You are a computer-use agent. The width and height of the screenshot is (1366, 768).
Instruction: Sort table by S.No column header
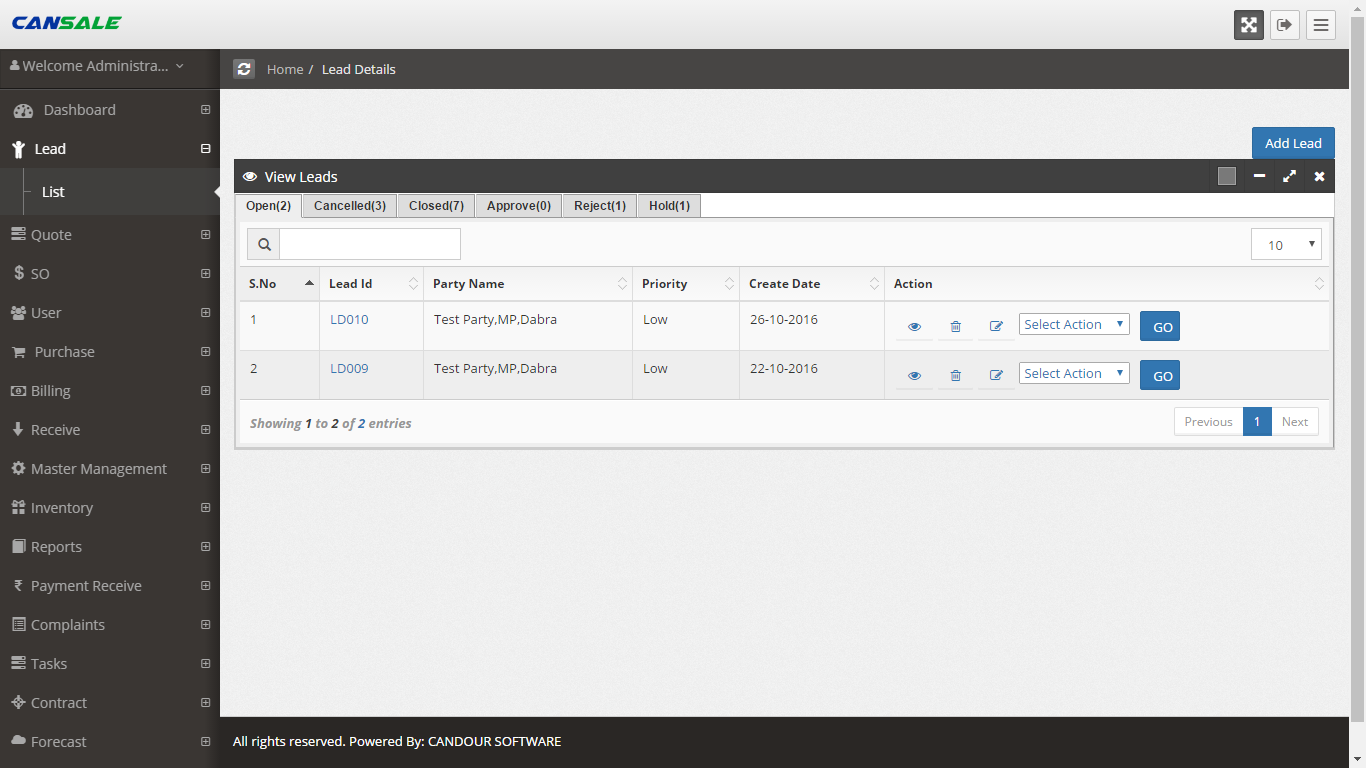point(279,284)
